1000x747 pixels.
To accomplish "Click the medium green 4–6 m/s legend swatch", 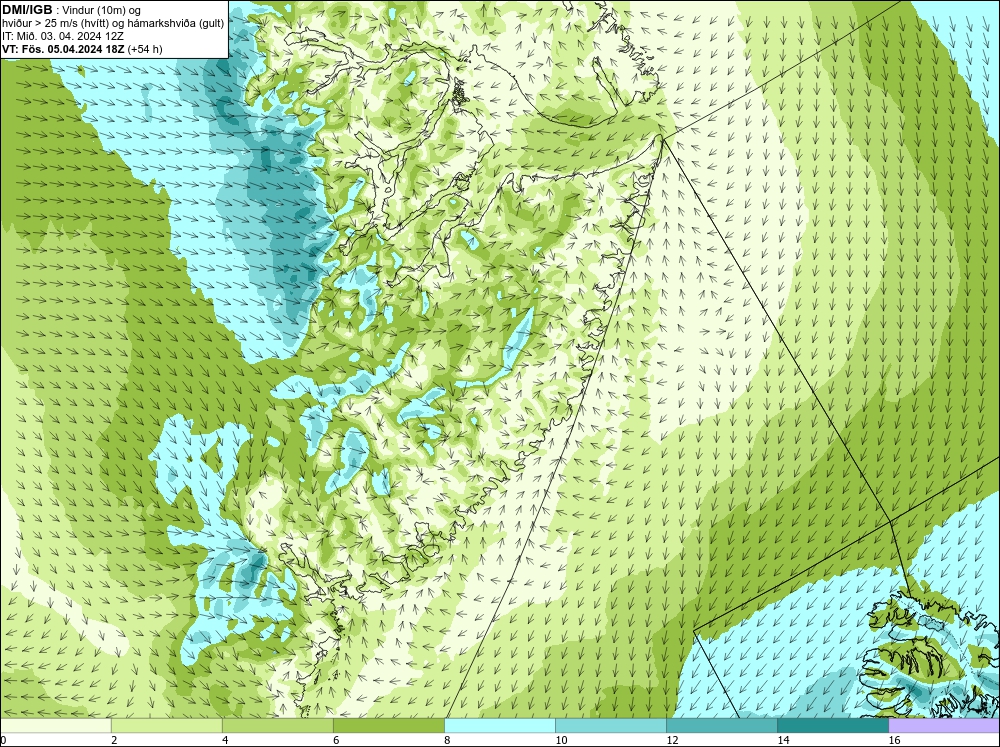I will click(277, 725).
